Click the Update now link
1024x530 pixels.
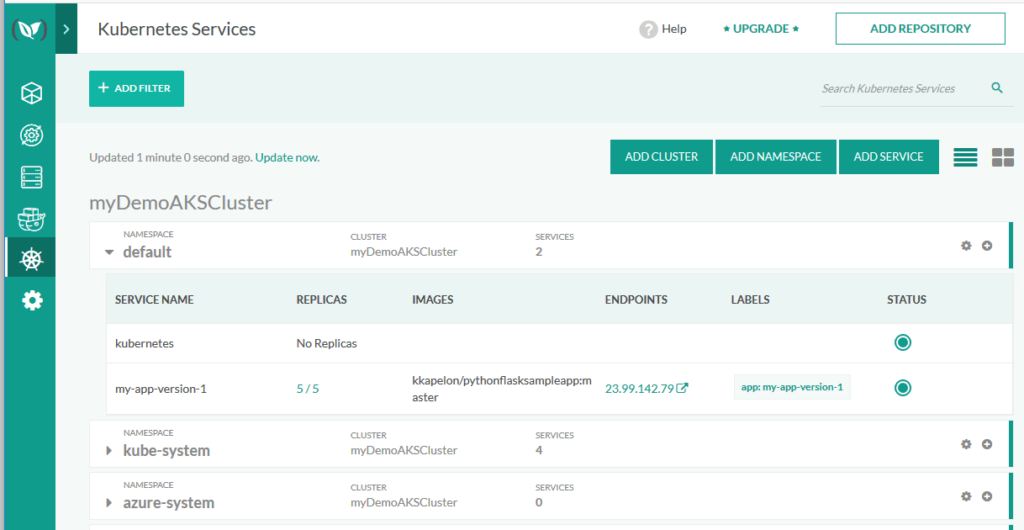coord(287,157)
